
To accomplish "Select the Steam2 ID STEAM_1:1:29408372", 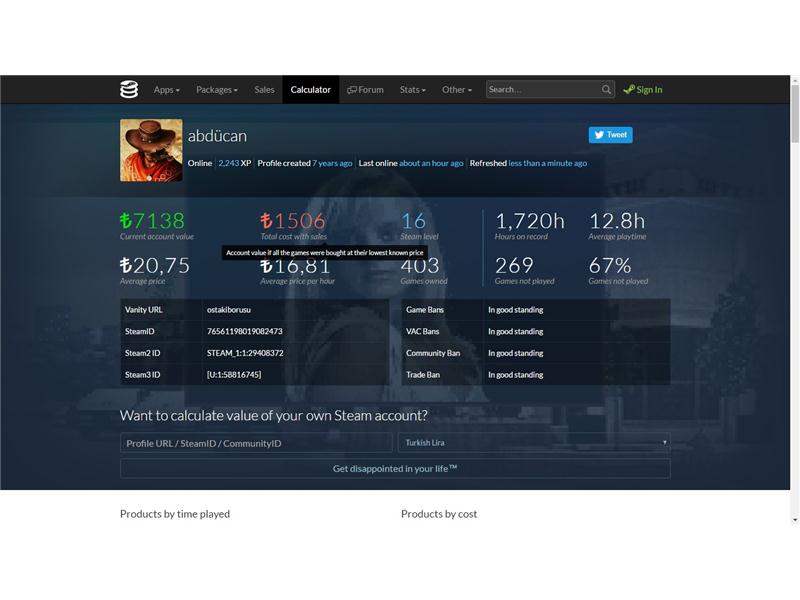I will coord(245,353).
